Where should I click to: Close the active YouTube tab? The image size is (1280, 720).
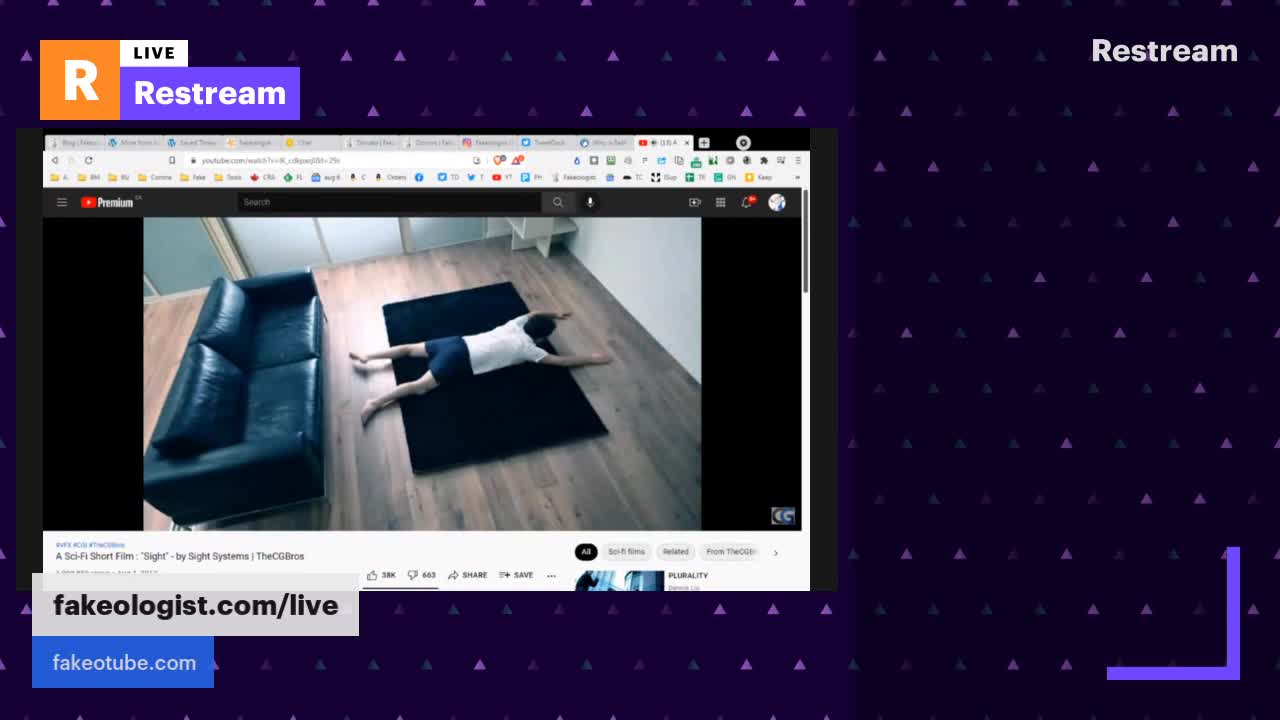687,142
